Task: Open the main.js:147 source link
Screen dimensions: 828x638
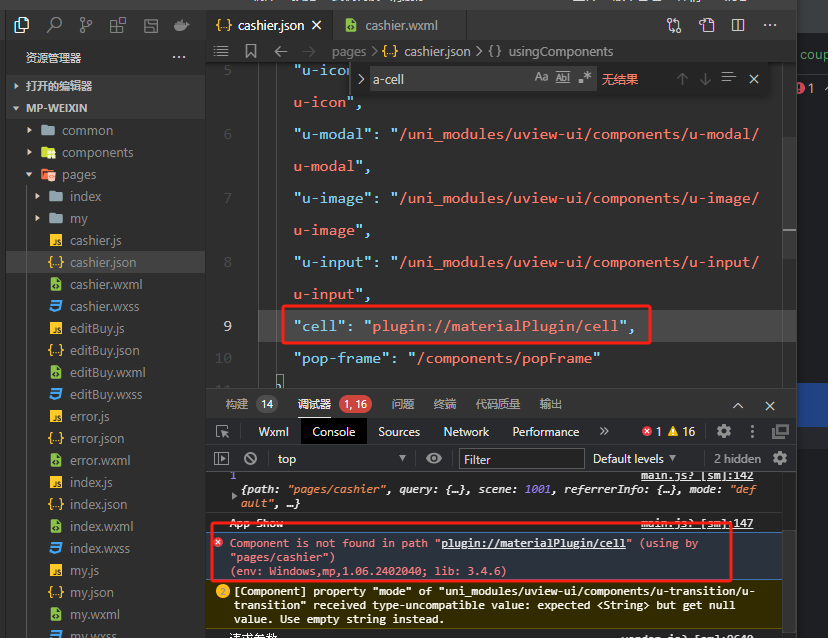Action: 697,523
